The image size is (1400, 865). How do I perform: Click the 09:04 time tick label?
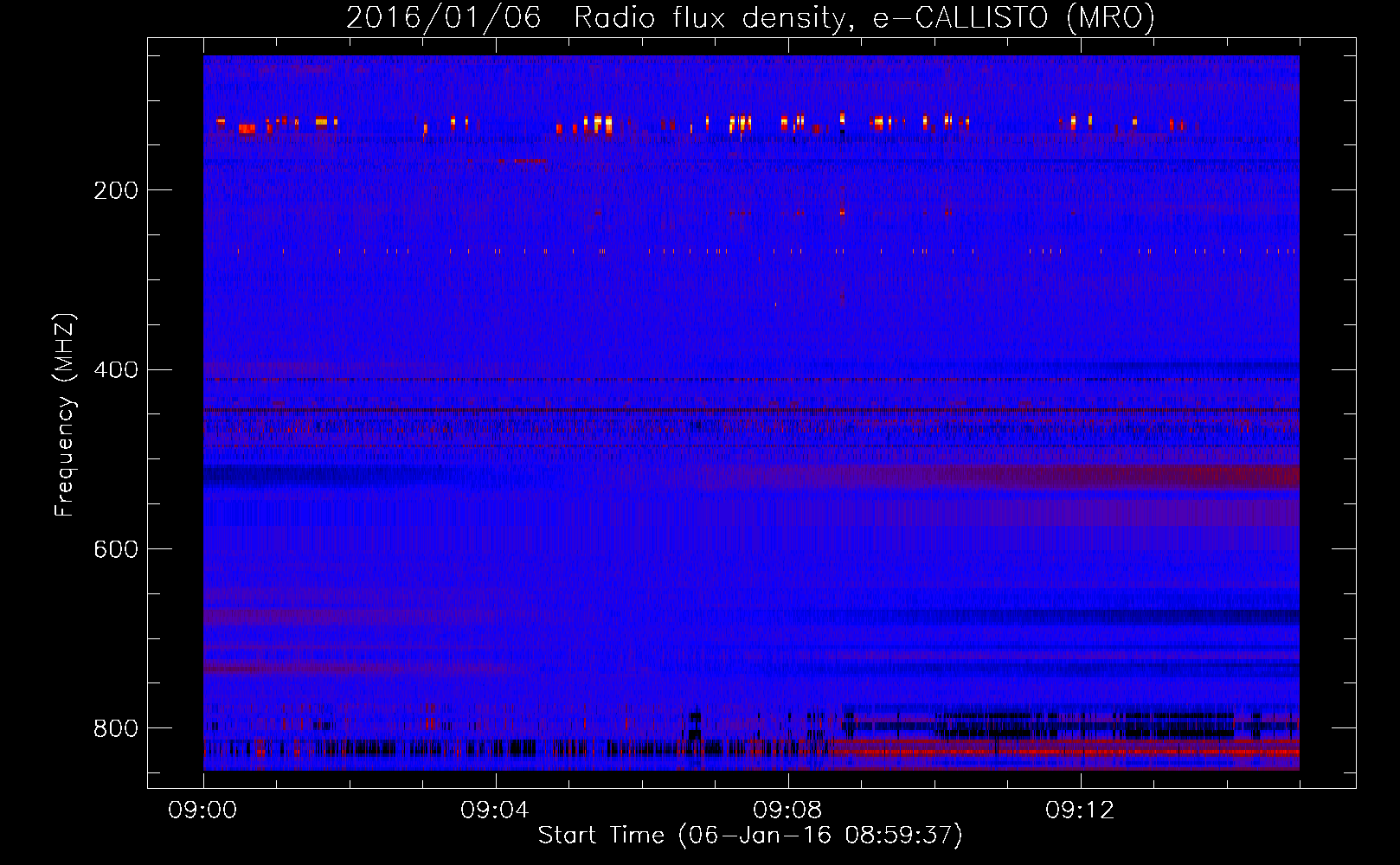[495, 811]
